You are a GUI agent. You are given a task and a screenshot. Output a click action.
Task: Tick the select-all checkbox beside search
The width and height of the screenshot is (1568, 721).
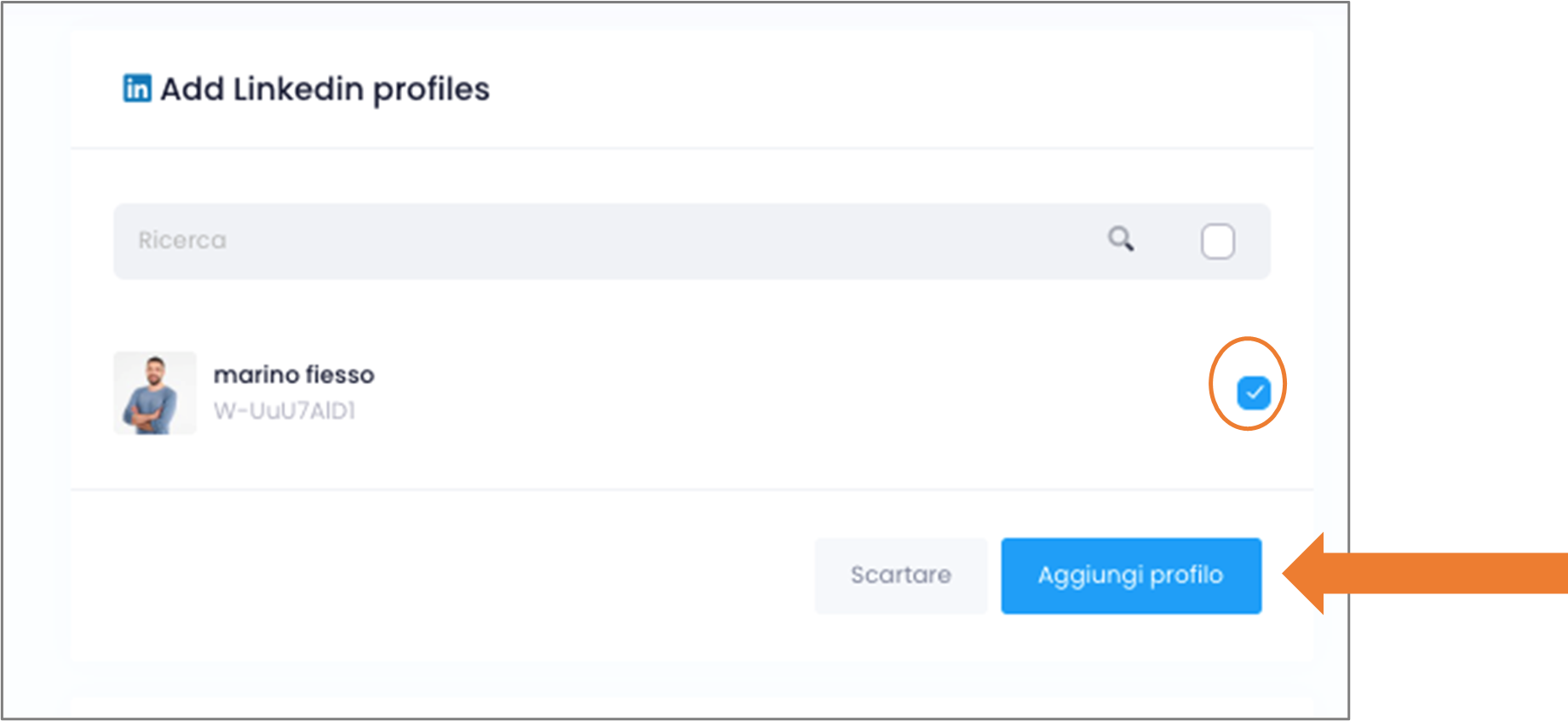pos(1217,241)
